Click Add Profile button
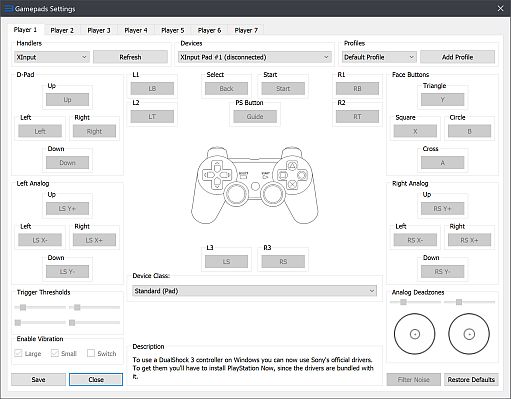511x399 pixels. click(457, 57)
